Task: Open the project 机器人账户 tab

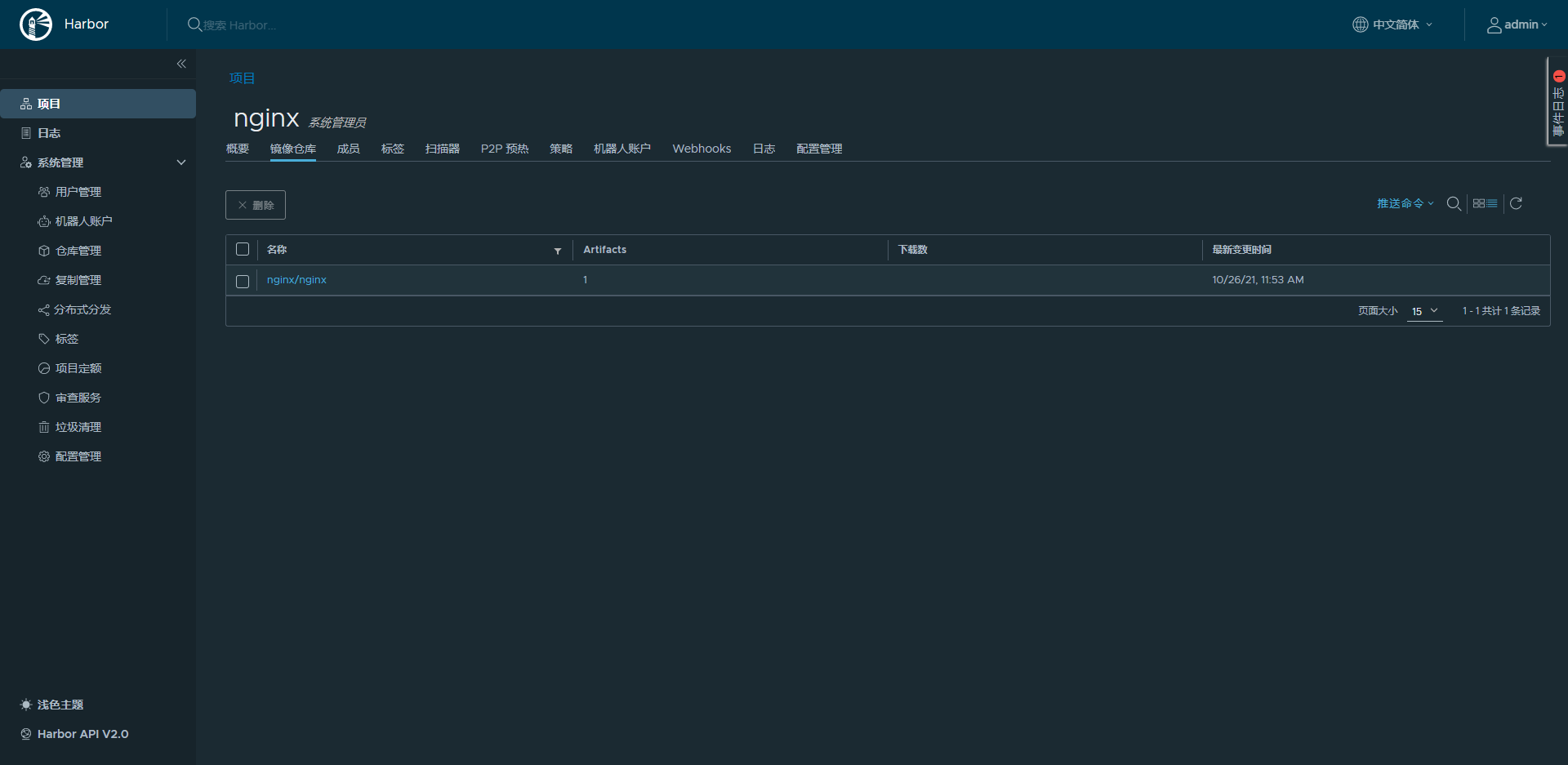Action: pyautogui.click(x=622, y=149)
